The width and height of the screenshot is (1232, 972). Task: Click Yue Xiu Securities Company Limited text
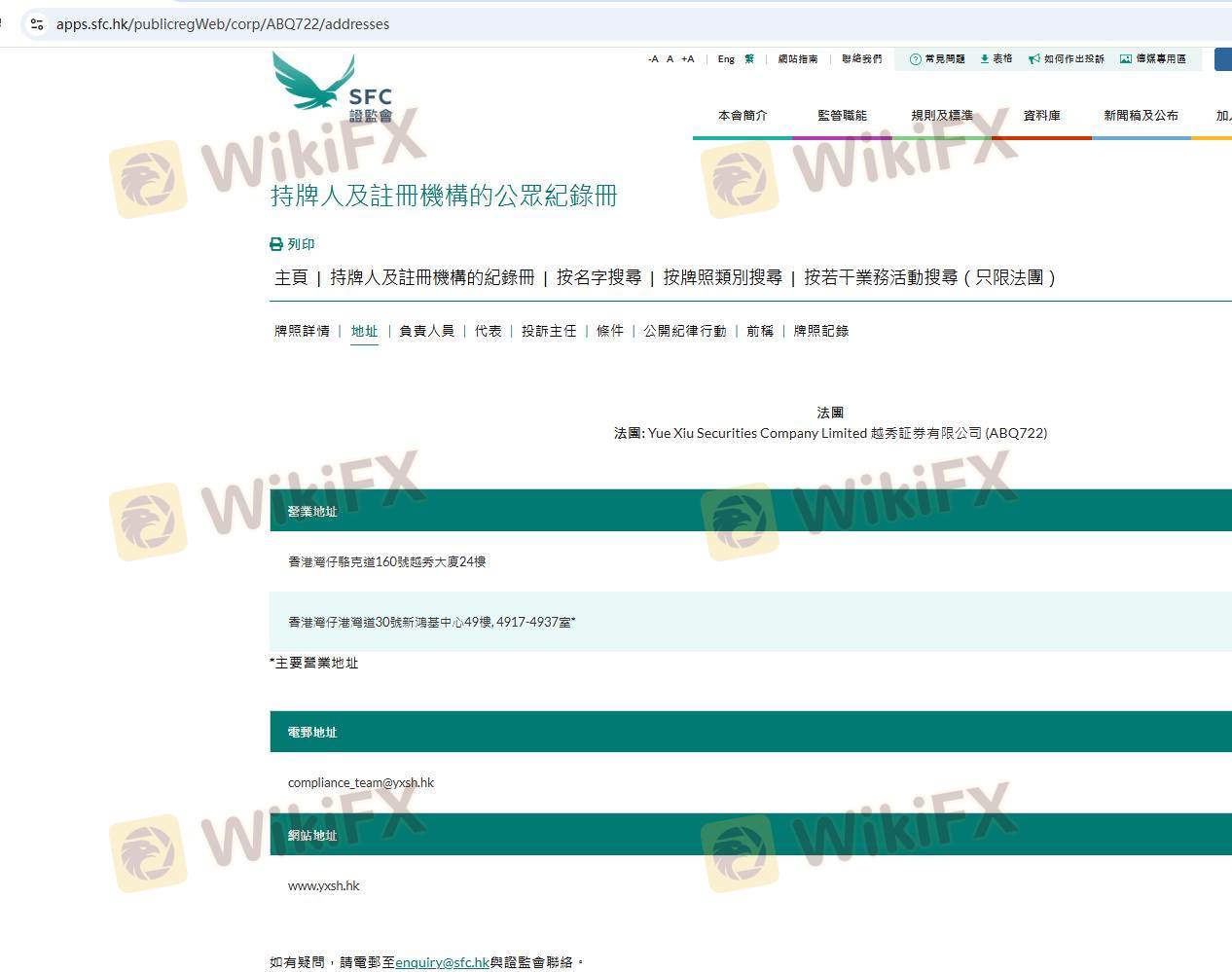coord(757,433)
